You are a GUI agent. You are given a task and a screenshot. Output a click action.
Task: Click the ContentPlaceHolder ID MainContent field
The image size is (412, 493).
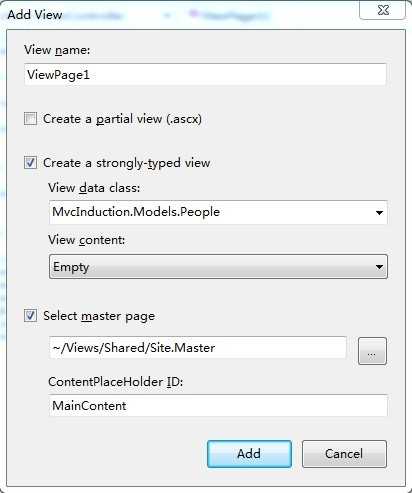pos(218,405)
